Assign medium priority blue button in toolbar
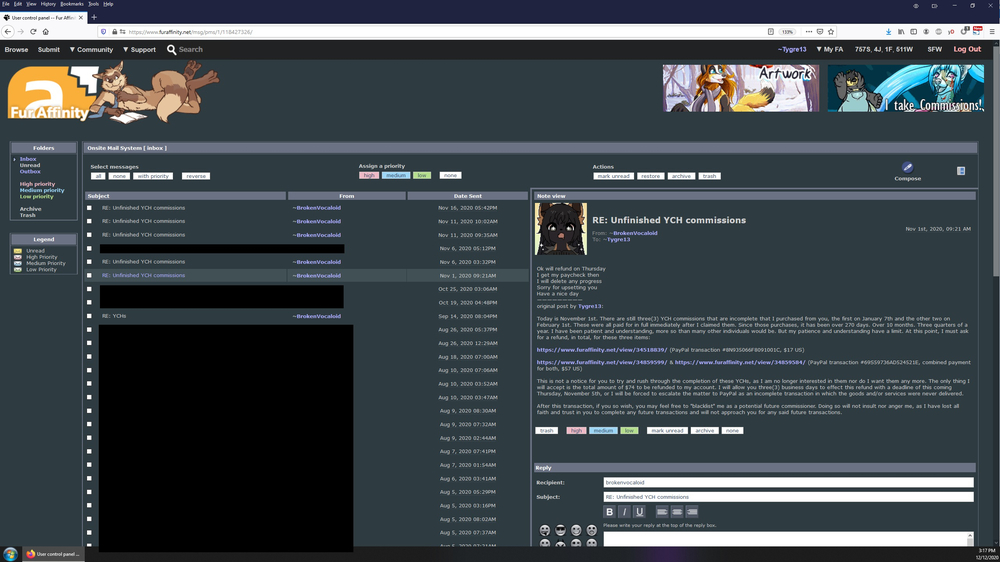This screenshot has height=562, width=1000. [x=395, y=175]
